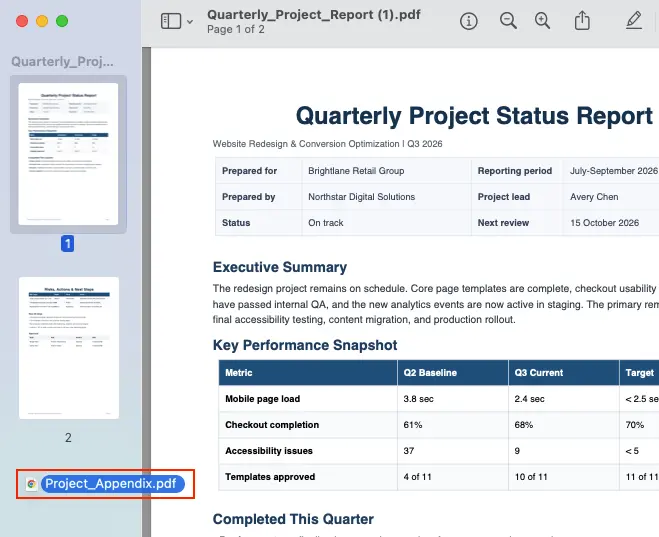Click the Chrome PDF file icon
The height and width of the screenshot is (537, 659).
31,484
